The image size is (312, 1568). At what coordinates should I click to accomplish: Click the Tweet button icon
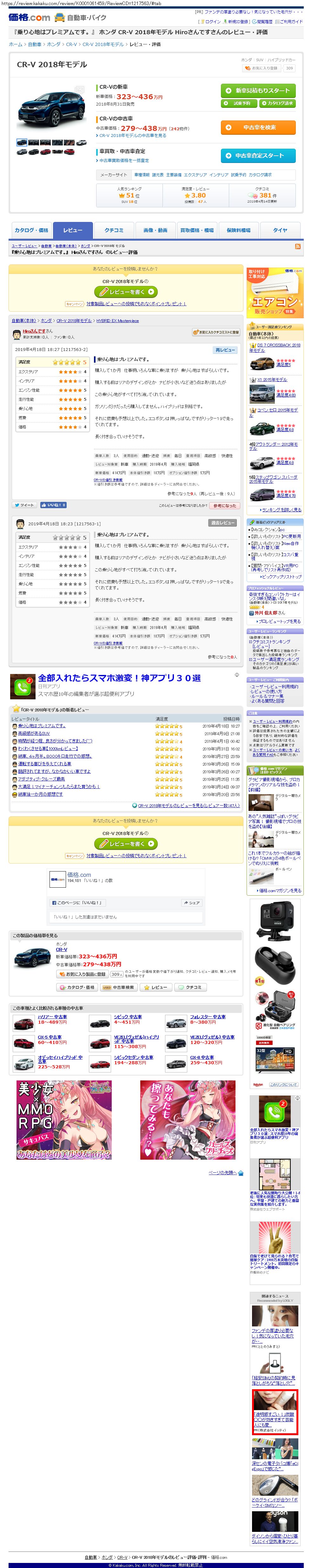click(x=25, y=505)
